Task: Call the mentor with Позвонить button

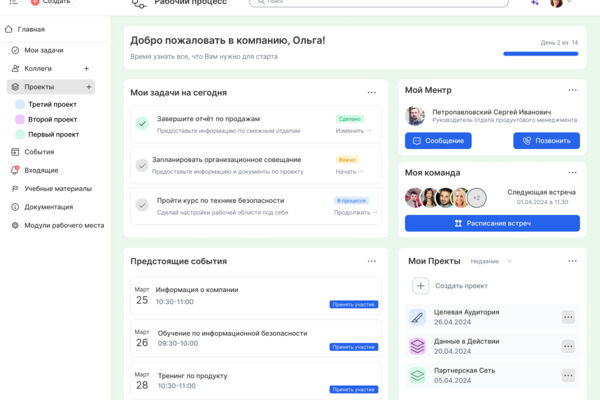Action: 546,141
